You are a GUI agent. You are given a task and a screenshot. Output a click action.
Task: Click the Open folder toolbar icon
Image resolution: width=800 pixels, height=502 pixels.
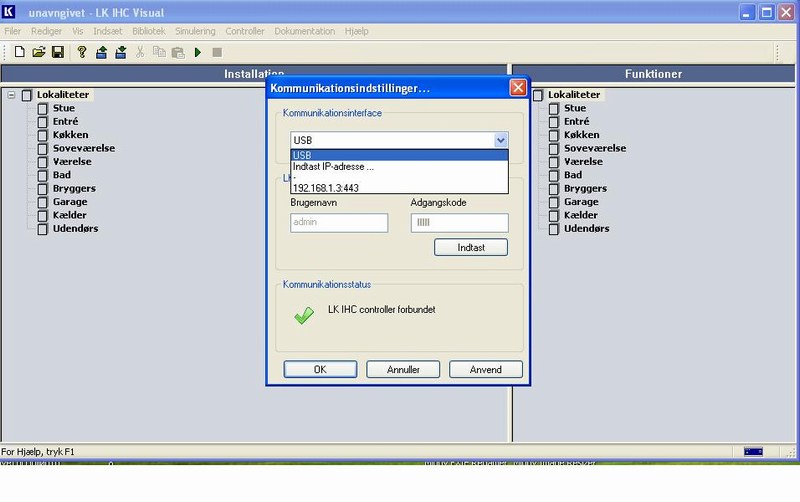point(39,52)
